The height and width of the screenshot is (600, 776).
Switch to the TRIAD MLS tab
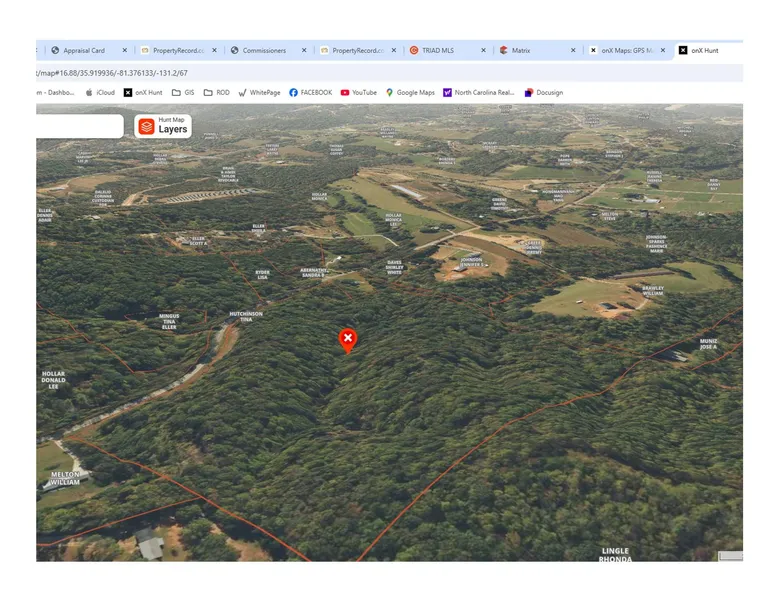[x=440, y=50]
